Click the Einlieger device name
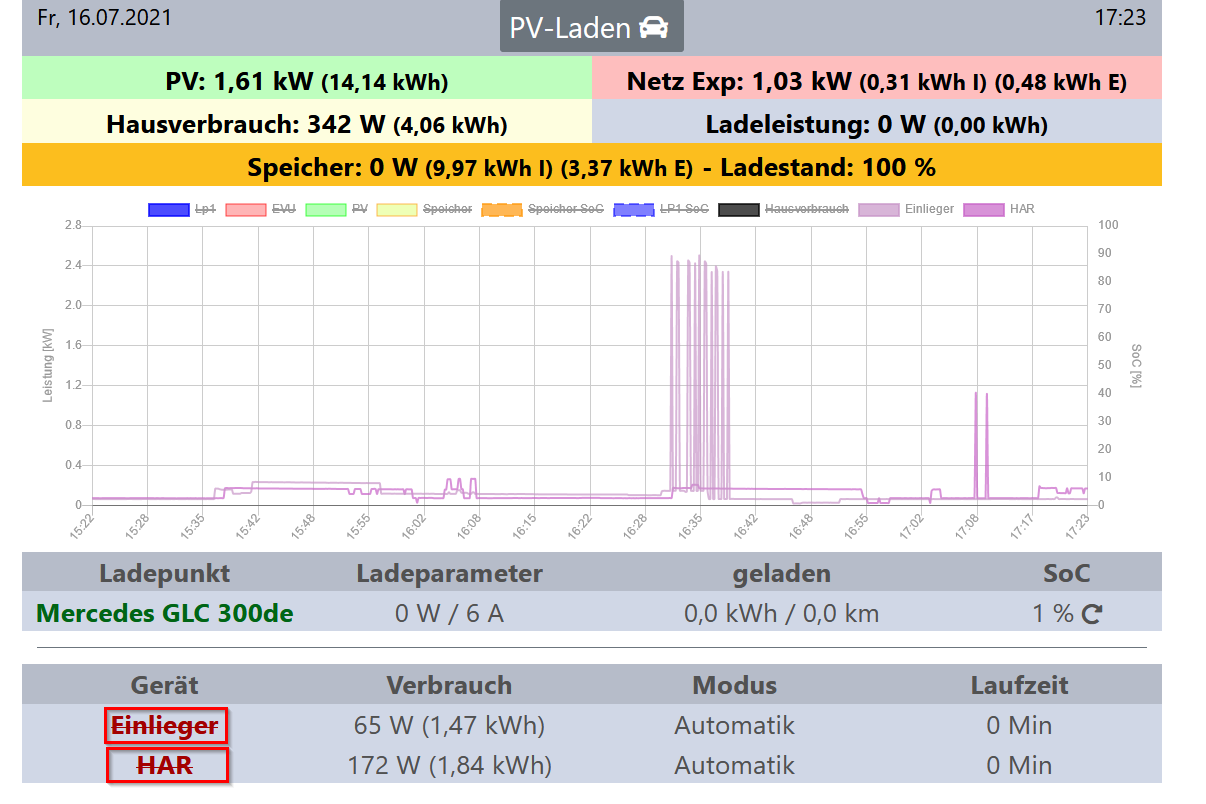Screen dimensions: 1206x804 click(165, 726)
